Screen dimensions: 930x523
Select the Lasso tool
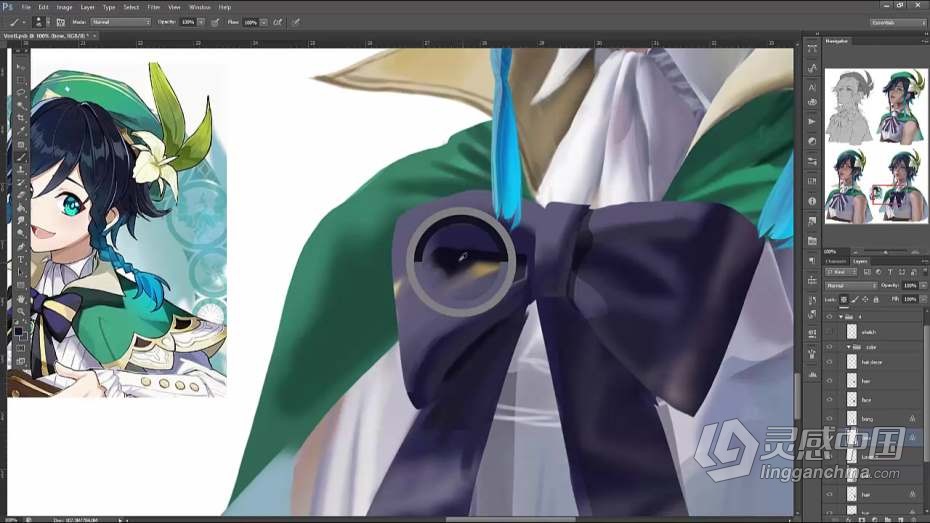click(21, 93)
